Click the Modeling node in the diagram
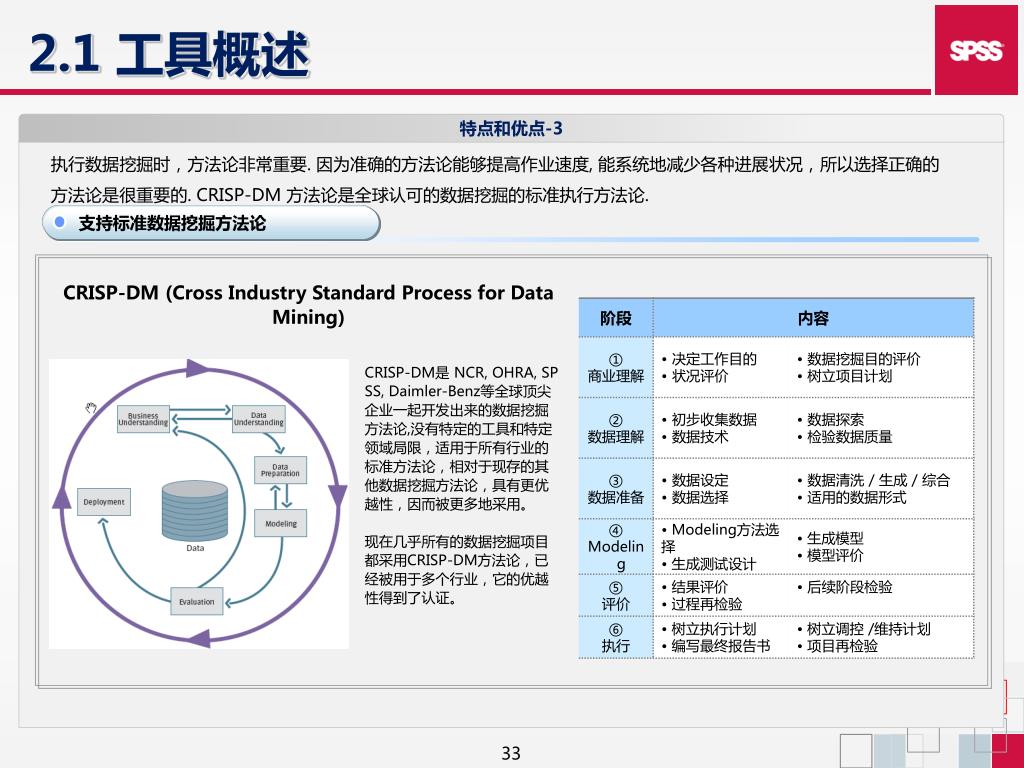Viewport: 1024px width, 768px height. point(281,523)
